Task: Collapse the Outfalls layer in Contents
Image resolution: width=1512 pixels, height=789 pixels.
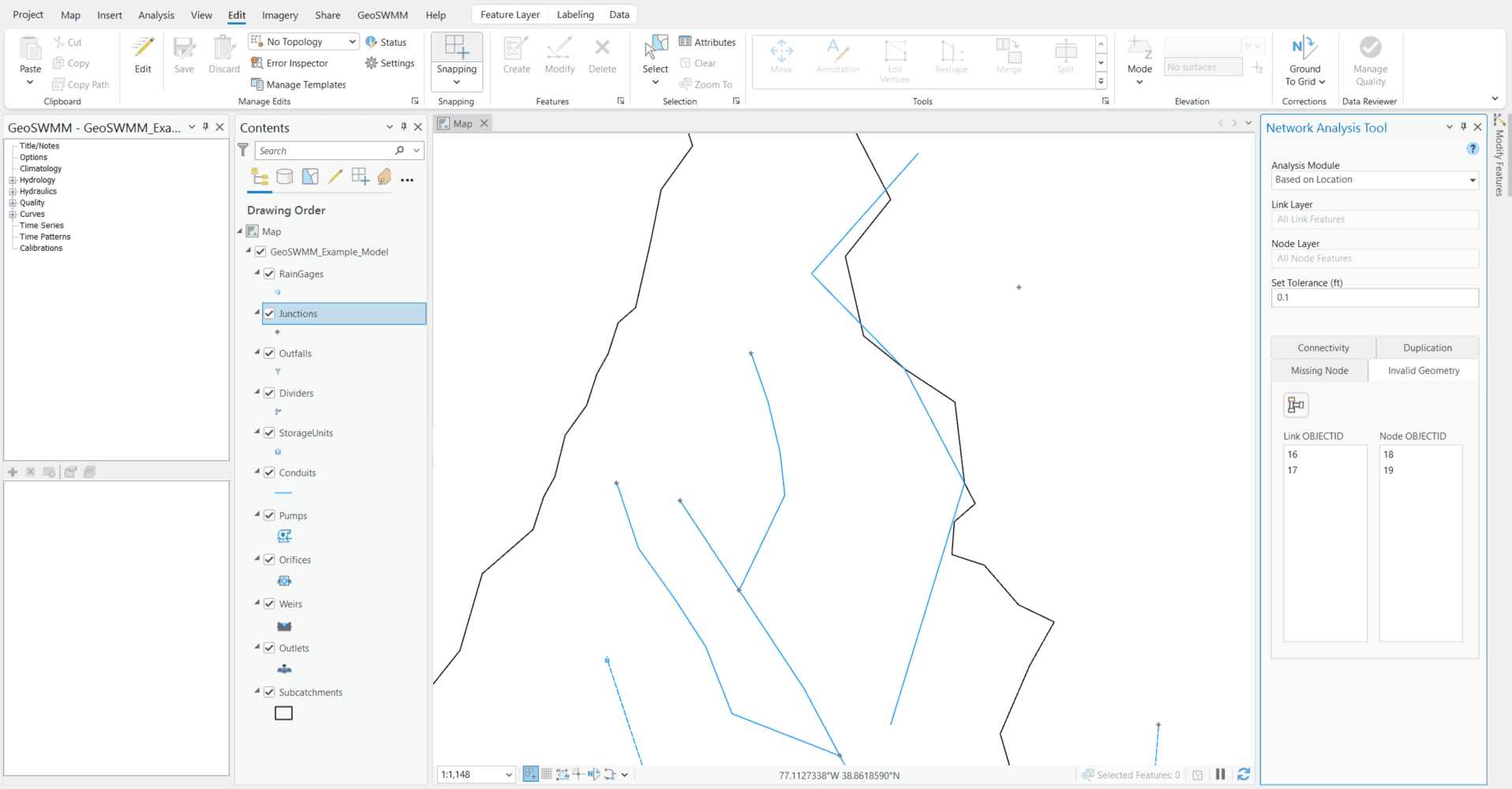Action: click(x=256, y=353)
